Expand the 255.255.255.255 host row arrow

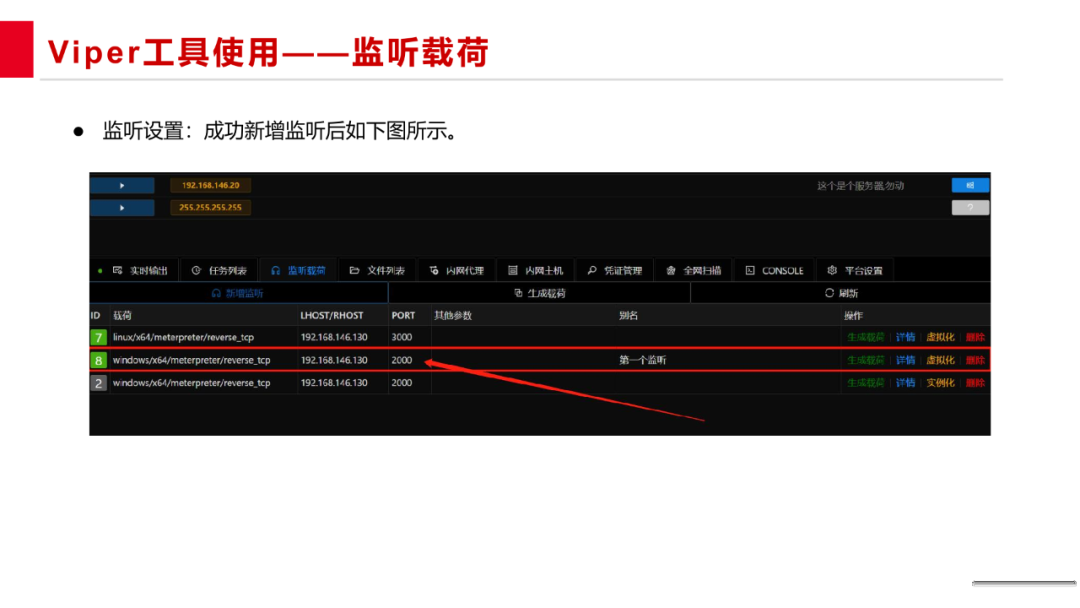tap(122, 207)
